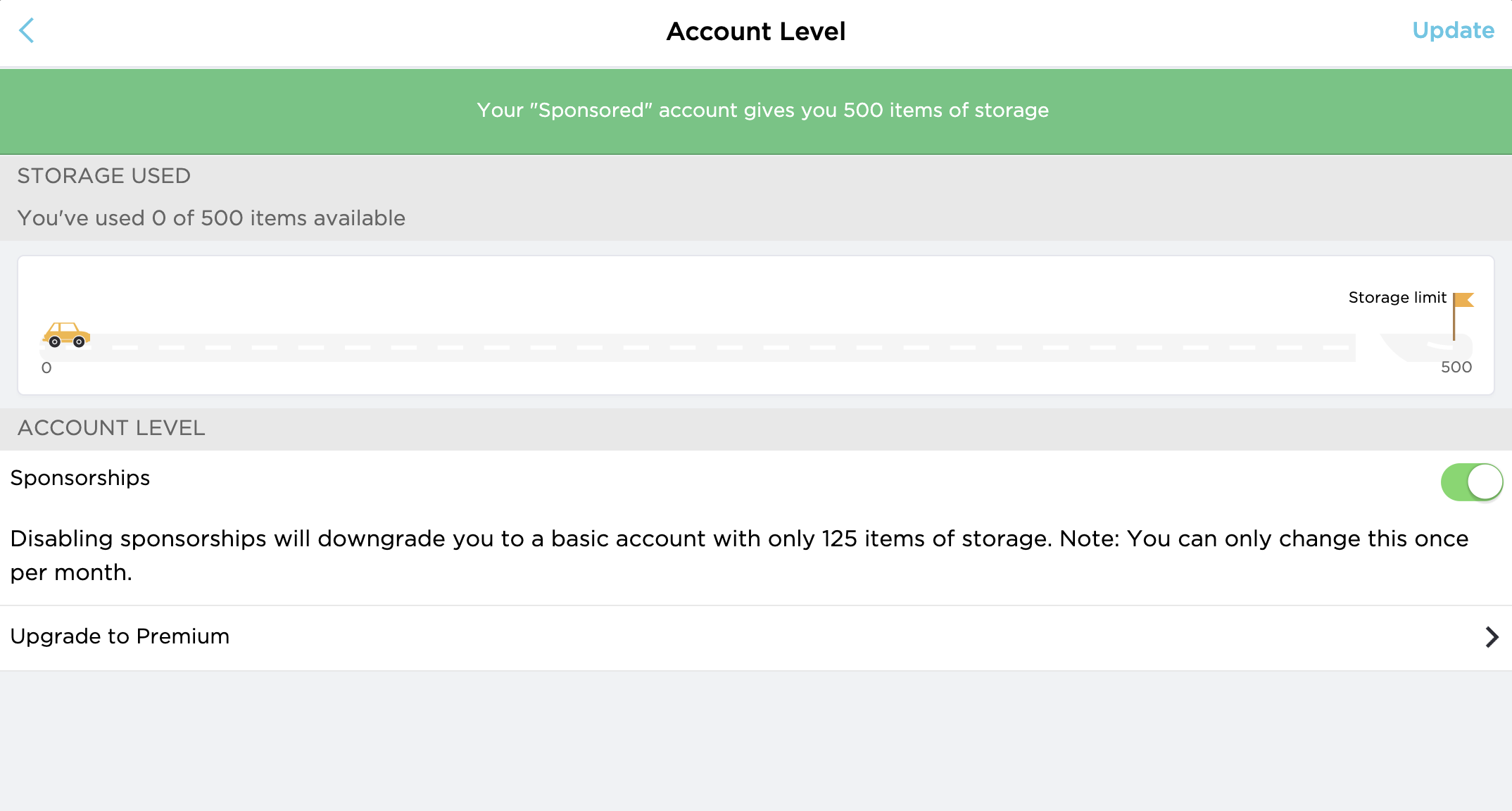Click the Storage limit label
1512x811 pixels.
1397,298
